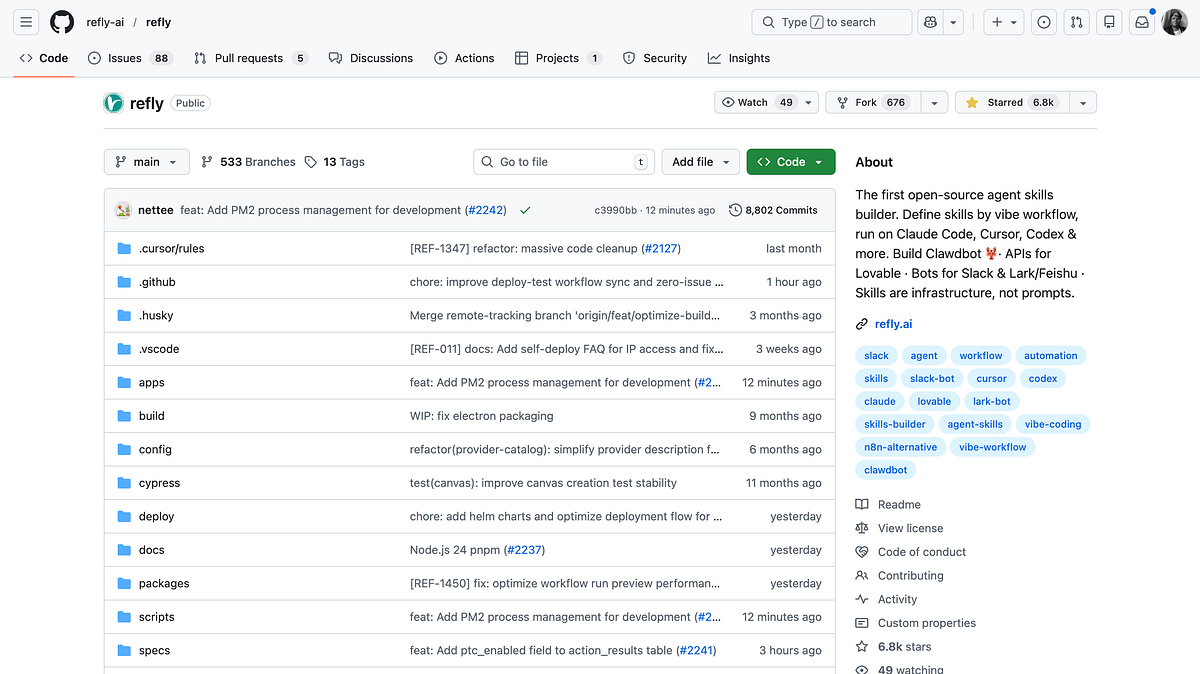1200x674 pixels.
Task: Open the Discussions tab
Action: click(371, 58)
